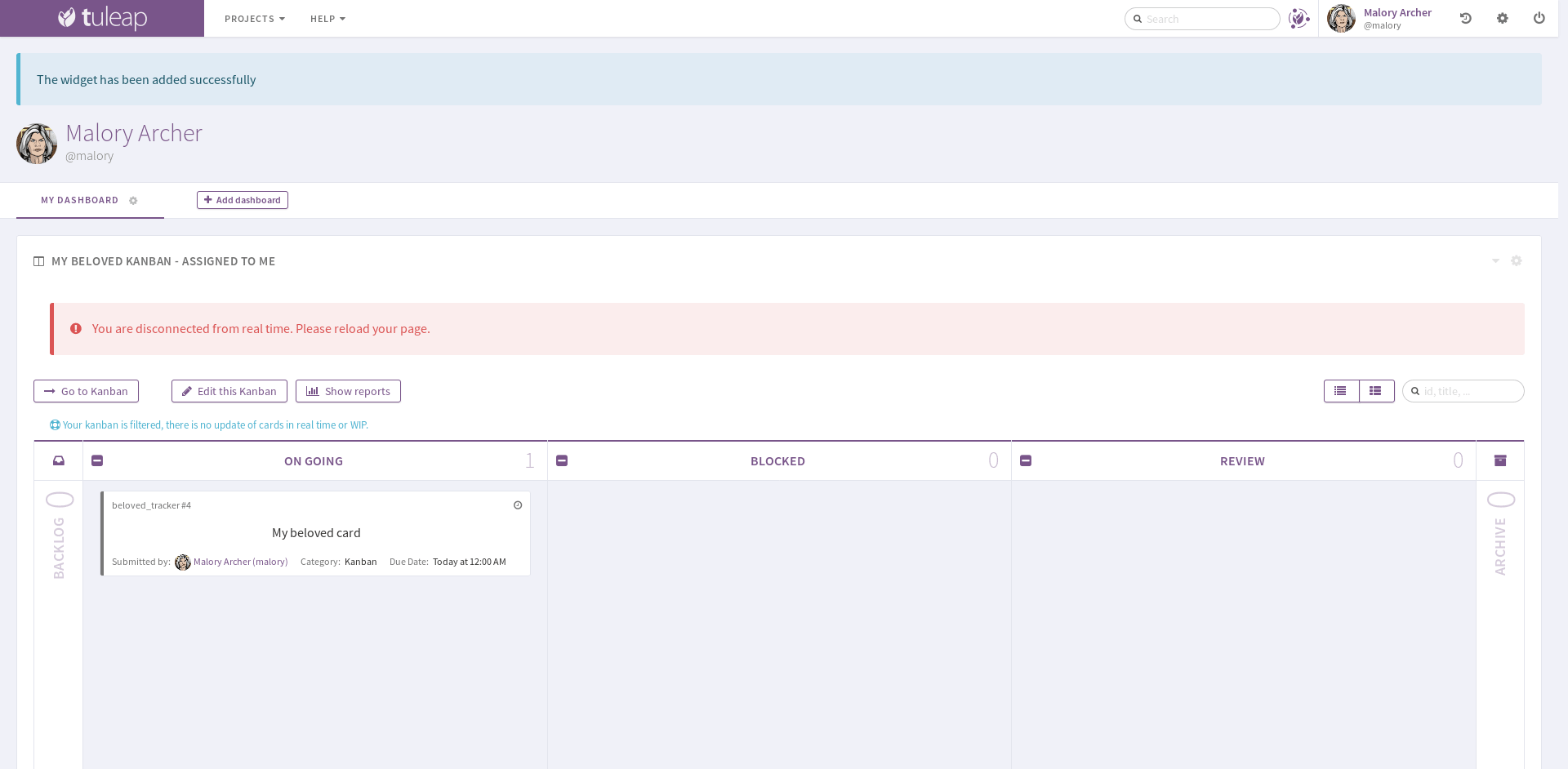The height and width of the screenshot is (769, 1568).
Task: Switch cards to compact list view mode
Action: 1340,391
